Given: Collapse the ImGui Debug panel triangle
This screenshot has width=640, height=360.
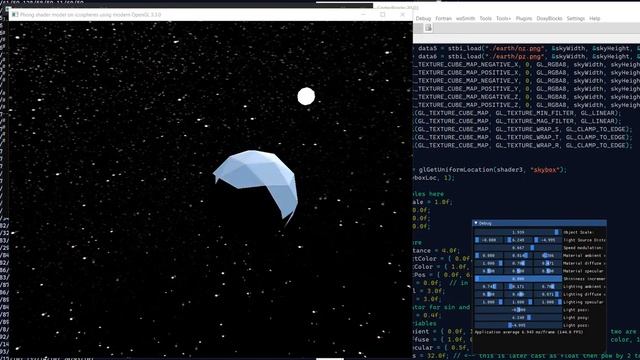Looking at the screenshot, I should [476, 223].
